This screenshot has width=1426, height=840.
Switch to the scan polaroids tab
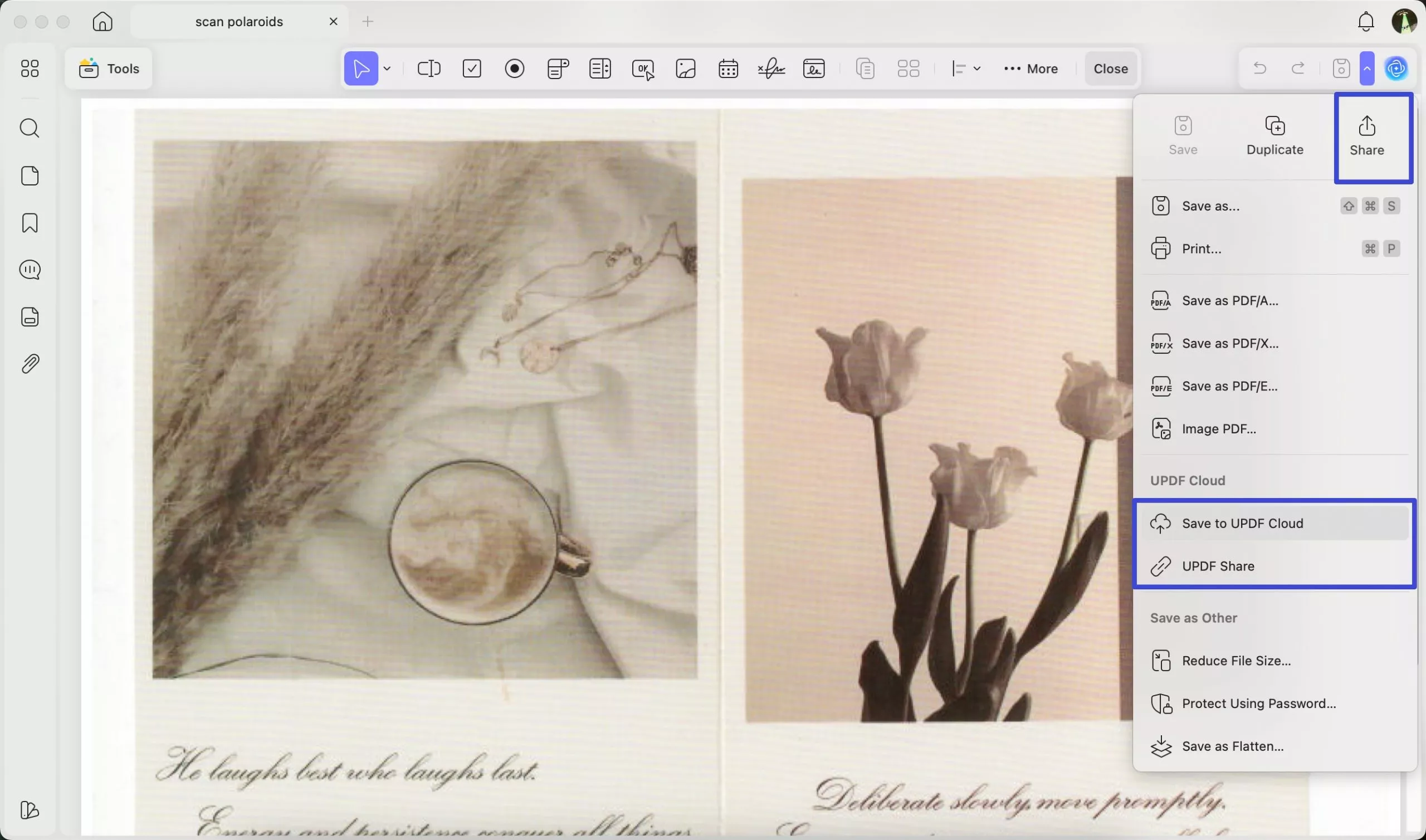pyautogui.click(x=239, y=22)
